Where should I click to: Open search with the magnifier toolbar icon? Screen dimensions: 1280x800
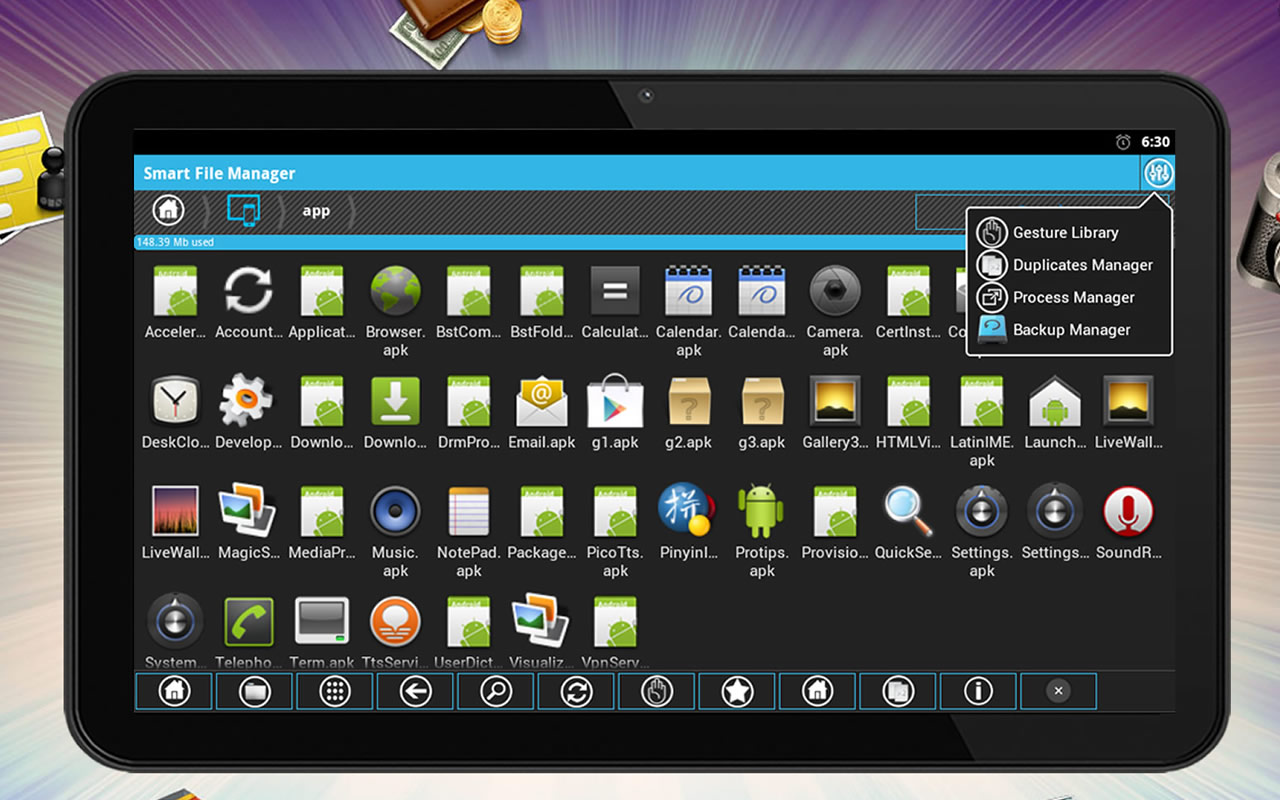(496, 691)
